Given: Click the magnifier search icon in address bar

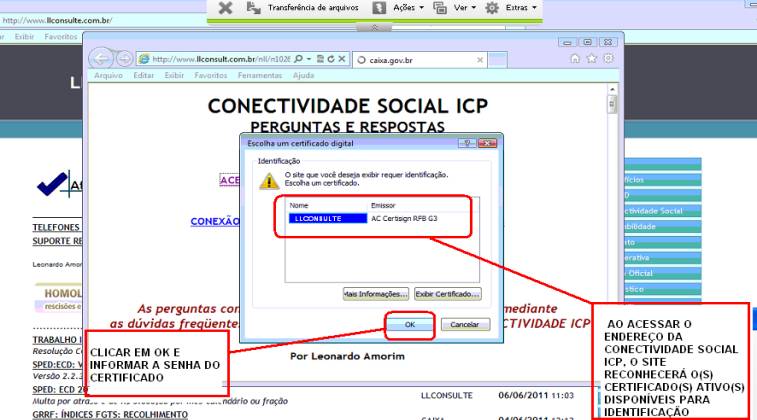Looking at the screenshot, I should [x=298, y=59].
